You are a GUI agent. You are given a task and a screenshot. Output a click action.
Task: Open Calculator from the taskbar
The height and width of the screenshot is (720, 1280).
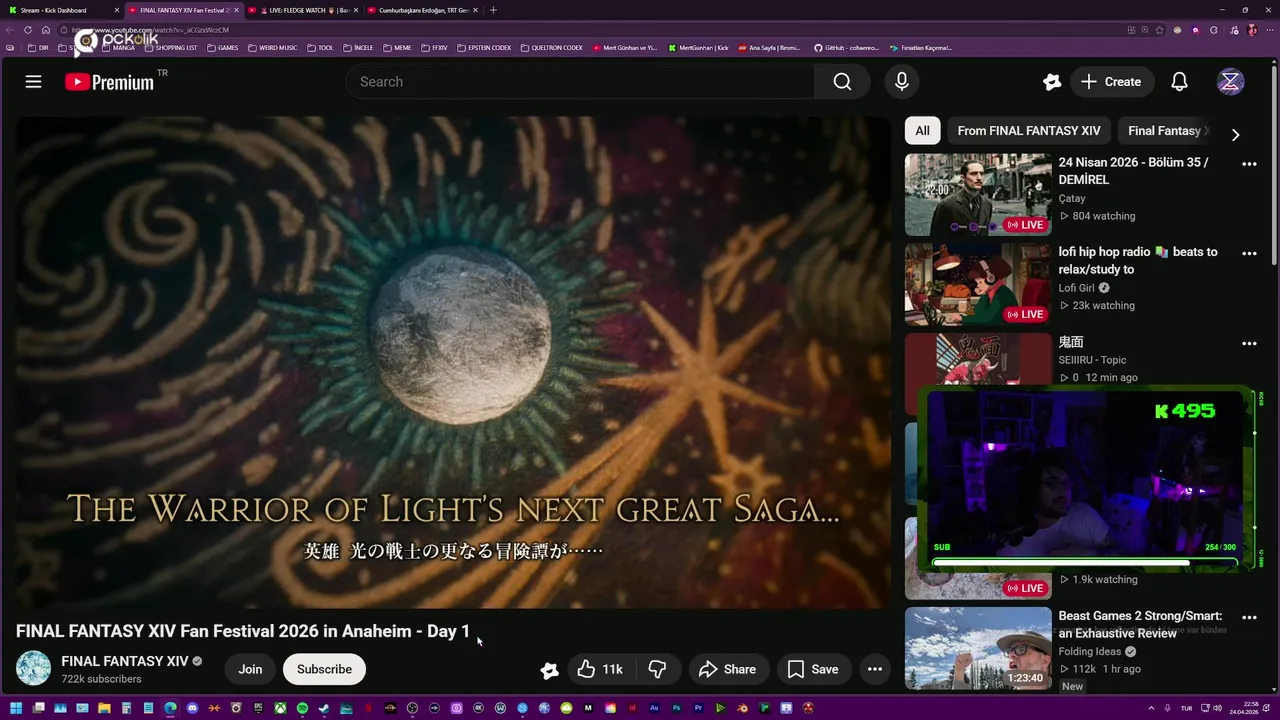tap(126, 708)
